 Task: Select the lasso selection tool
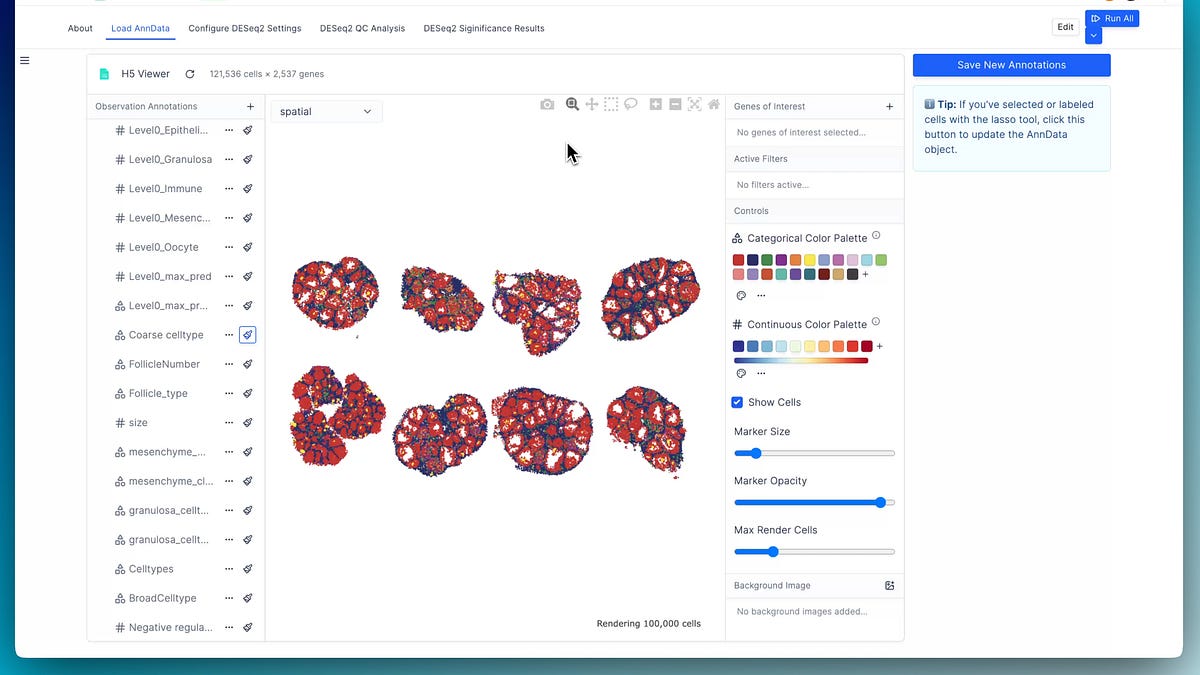click(631, 104)
